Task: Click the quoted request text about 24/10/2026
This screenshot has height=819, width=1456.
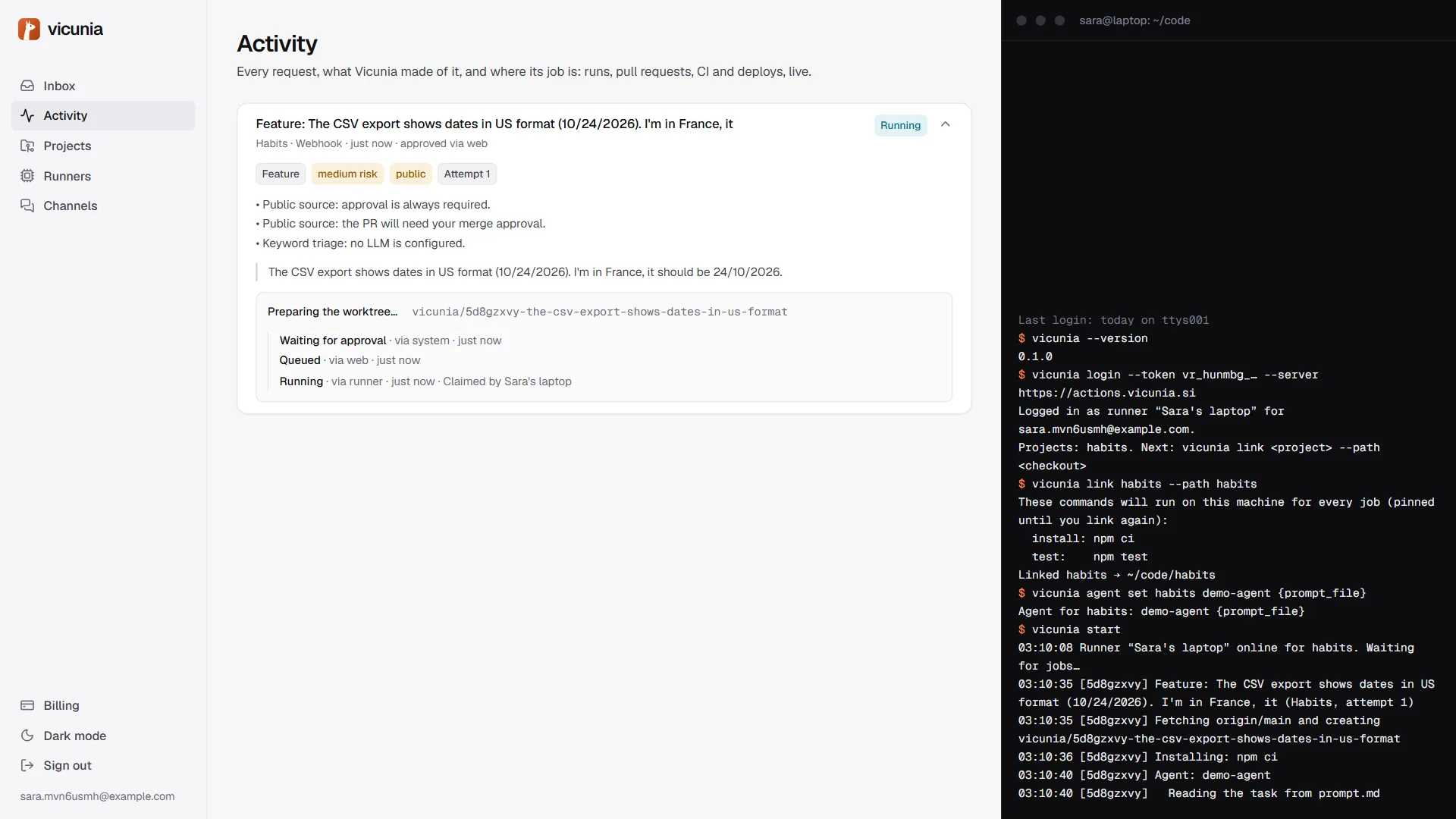Action: pos(525,272)
